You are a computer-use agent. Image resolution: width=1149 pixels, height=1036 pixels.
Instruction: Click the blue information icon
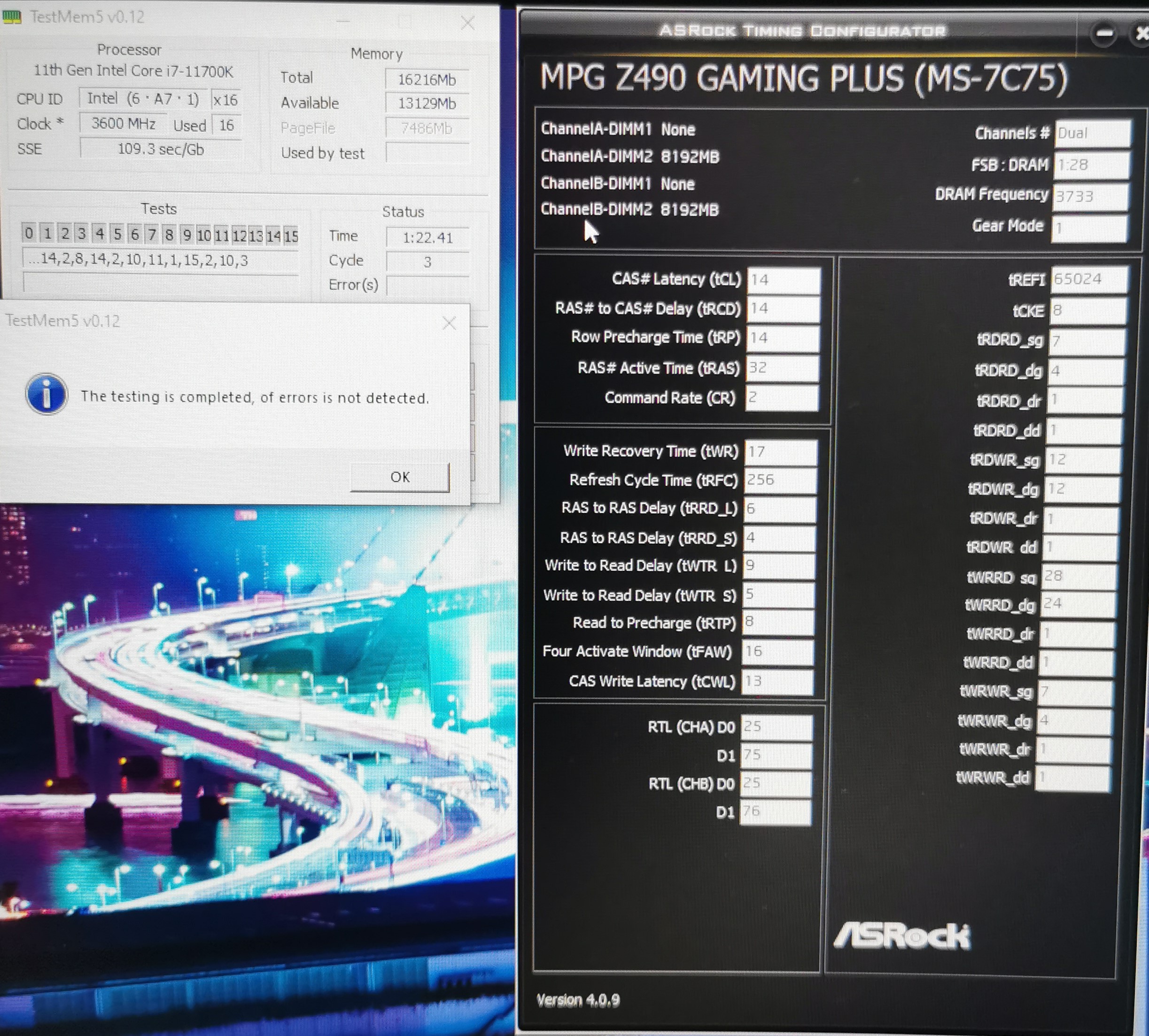[x=47, y=394]
